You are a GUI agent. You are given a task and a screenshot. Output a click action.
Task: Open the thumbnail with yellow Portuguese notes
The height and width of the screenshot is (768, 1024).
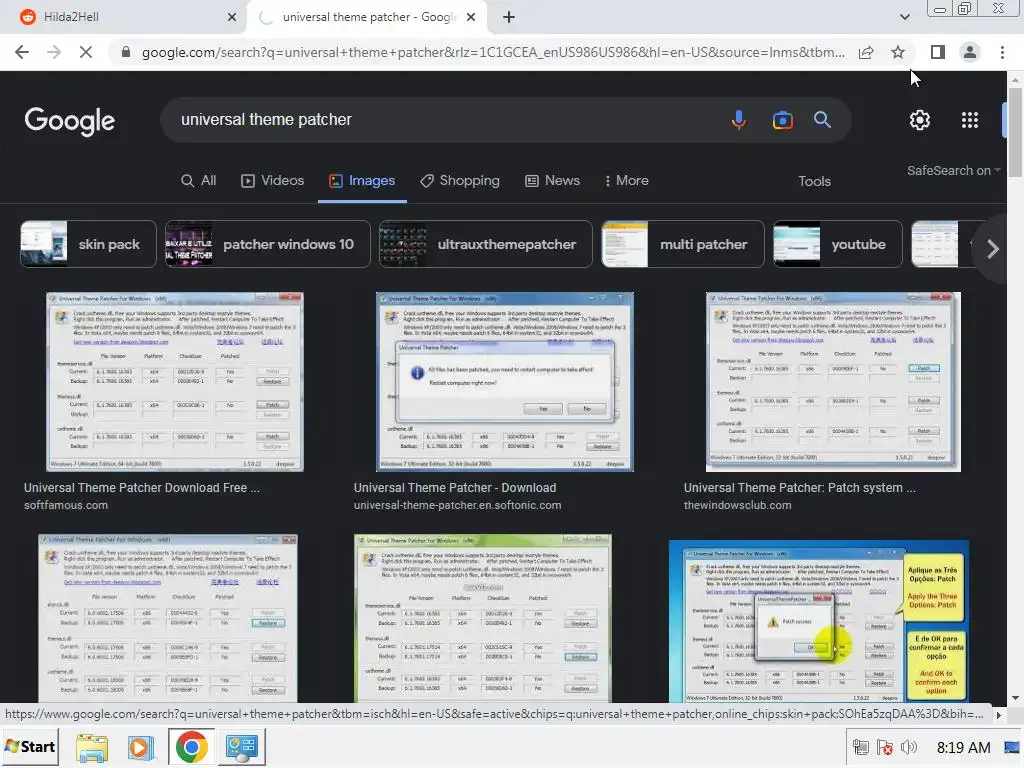818,621
